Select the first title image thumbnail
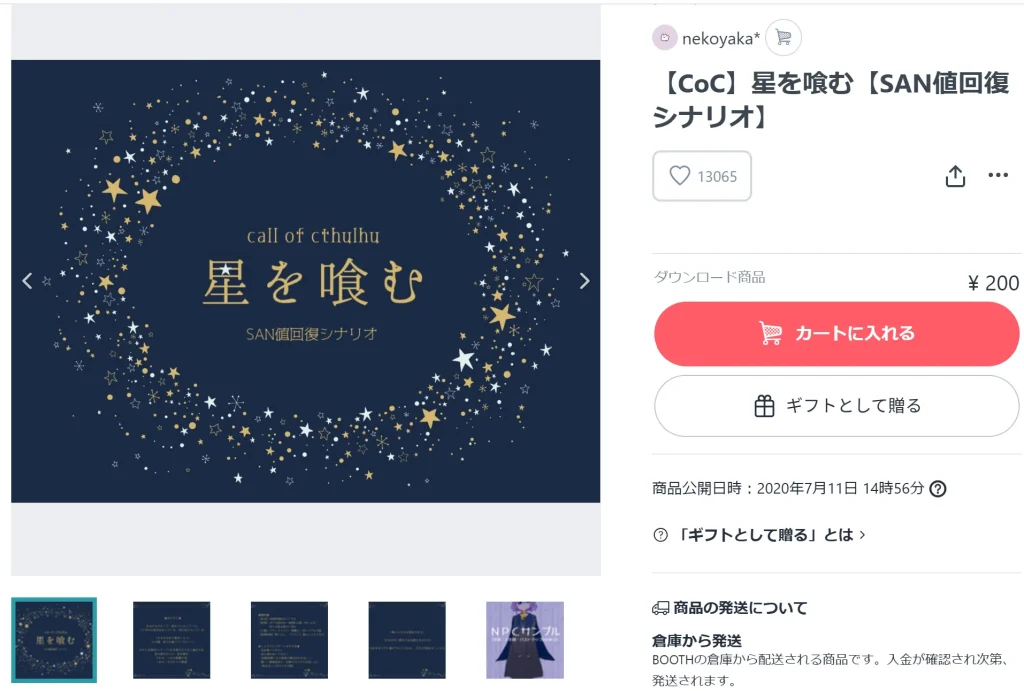Image resolution: width=1024 pixels, height=691 pixels. (54, 640)
